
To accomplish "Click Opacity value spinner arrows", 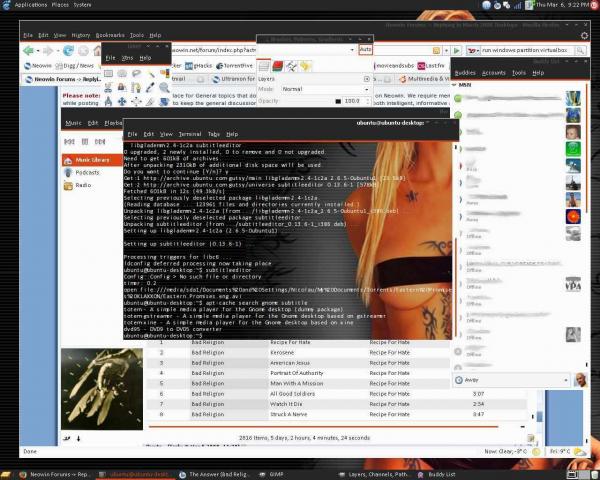I will click(x=368, y=101).
